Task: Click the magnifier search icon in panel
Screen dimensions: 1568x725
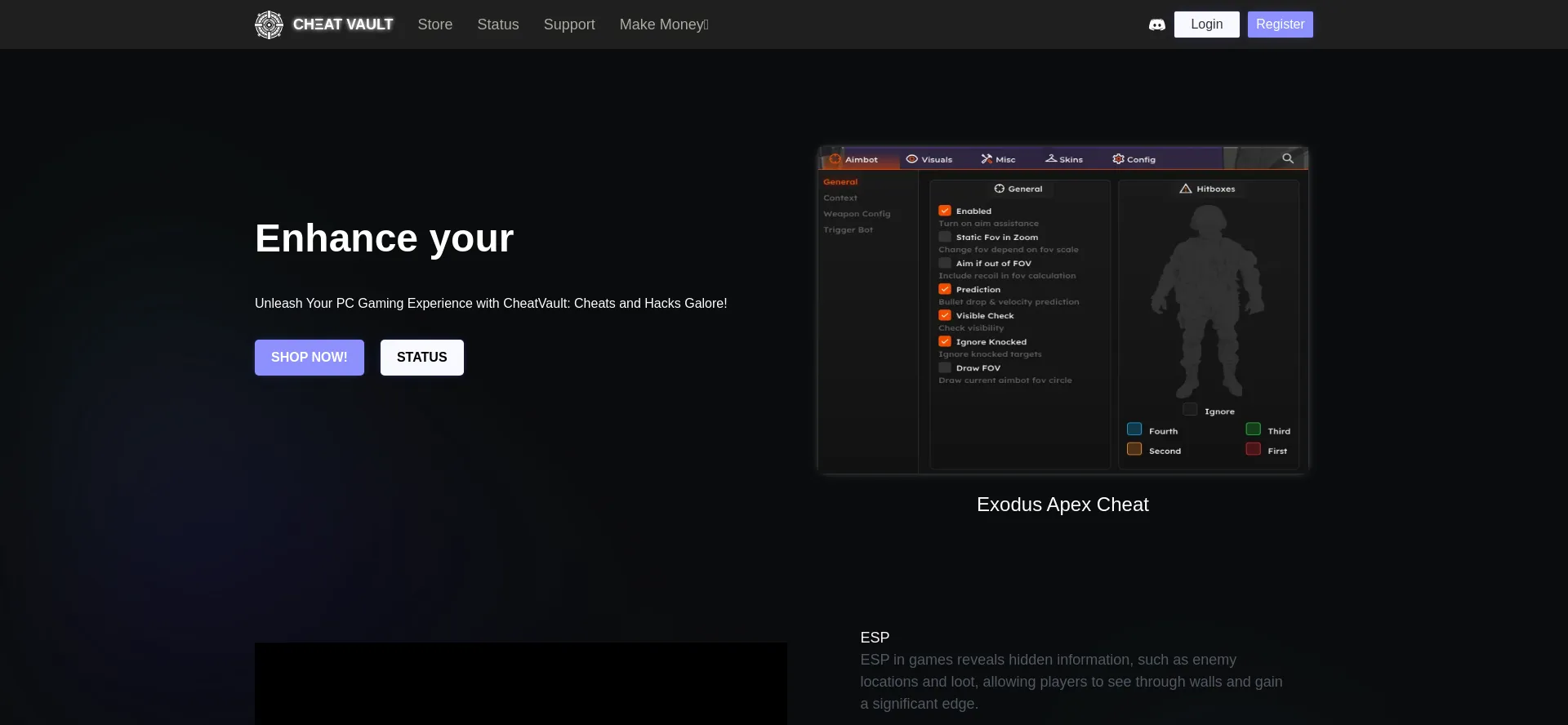Action: coord(1287,158)
